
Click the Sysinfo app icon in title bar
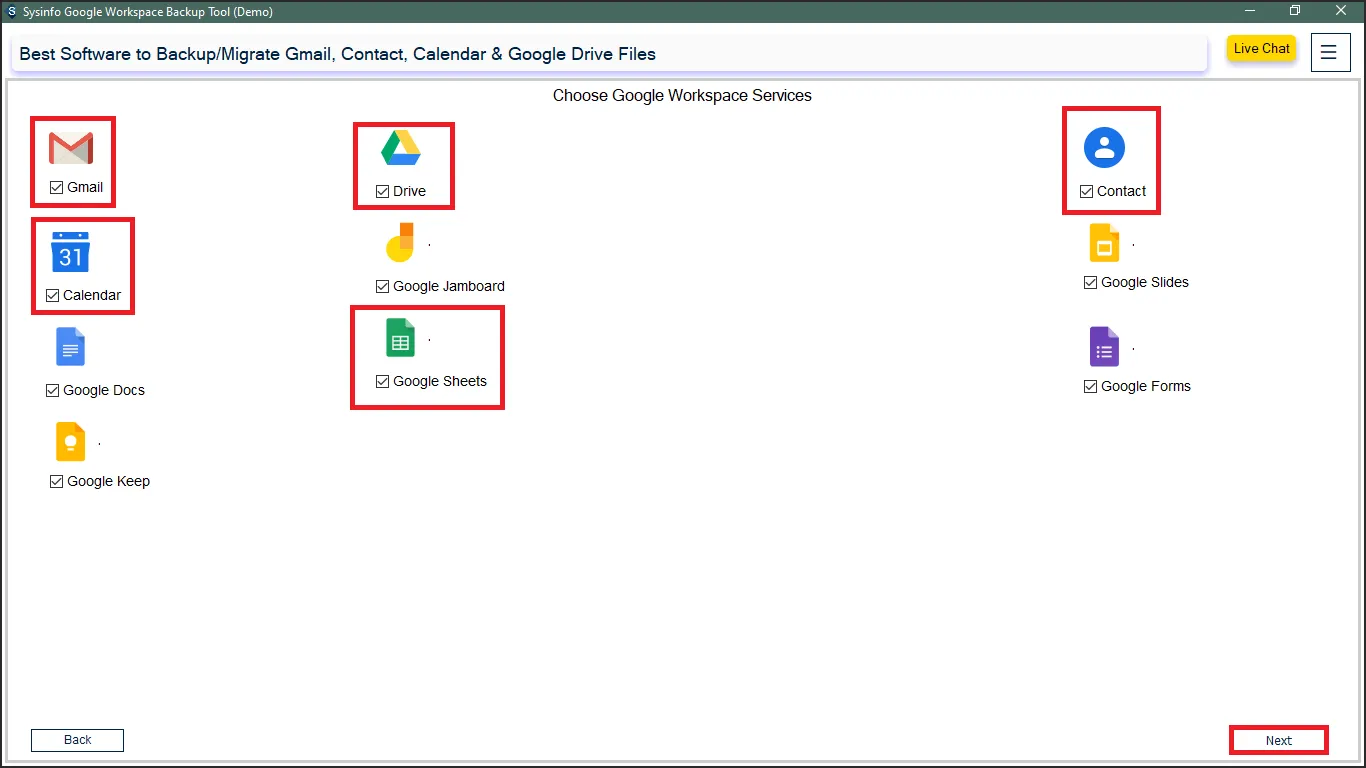11,12
